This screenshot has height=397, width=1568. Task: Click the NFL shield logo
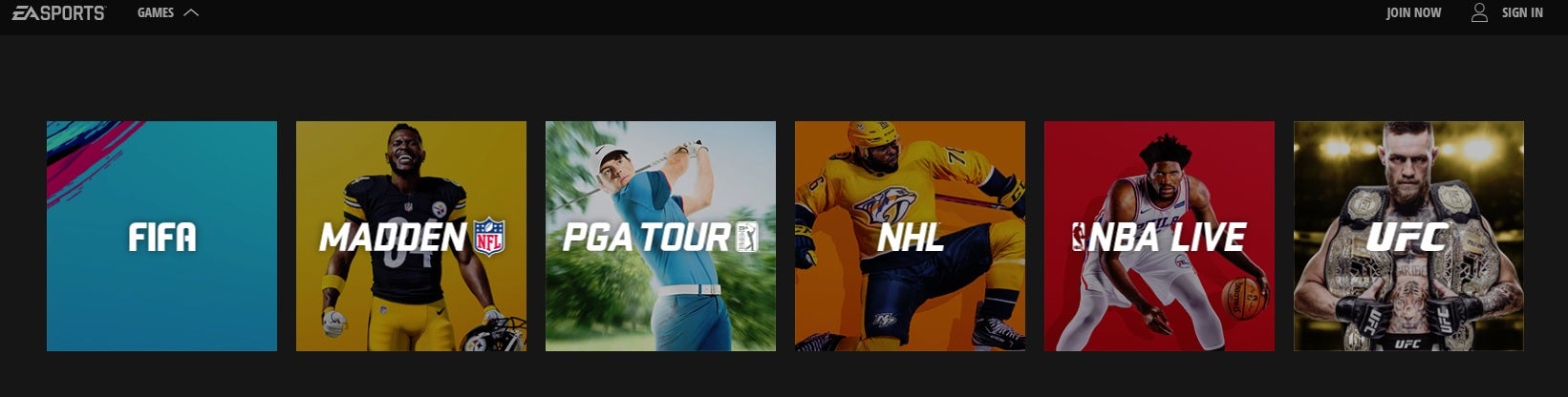pos(489,237)
